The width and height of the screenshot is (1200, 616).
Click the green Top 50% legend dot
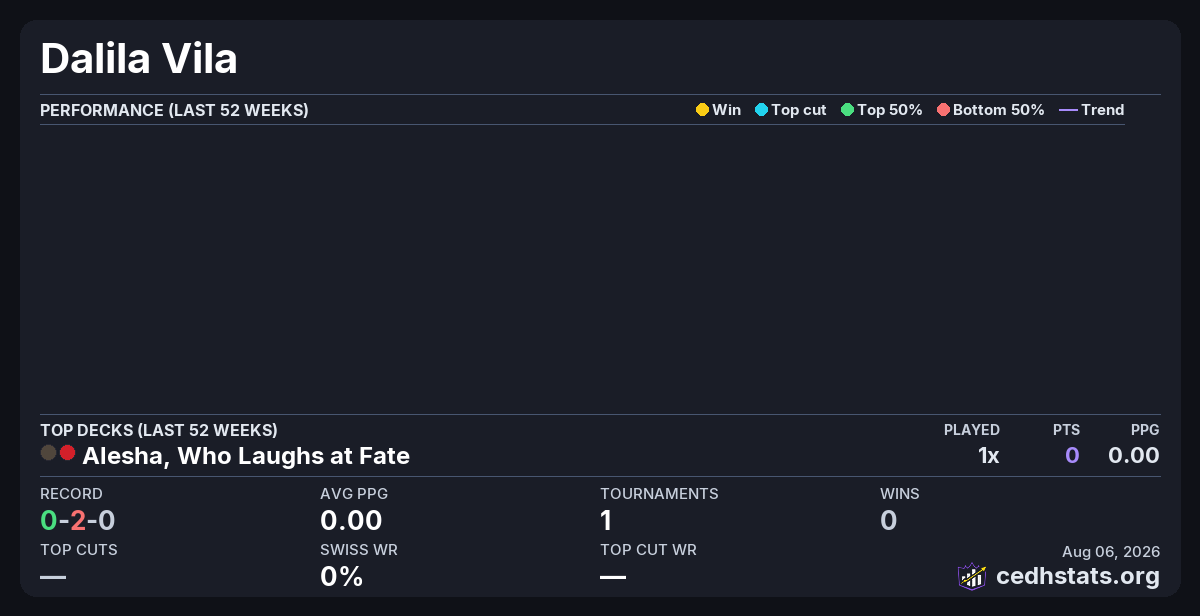coord(847,110)
